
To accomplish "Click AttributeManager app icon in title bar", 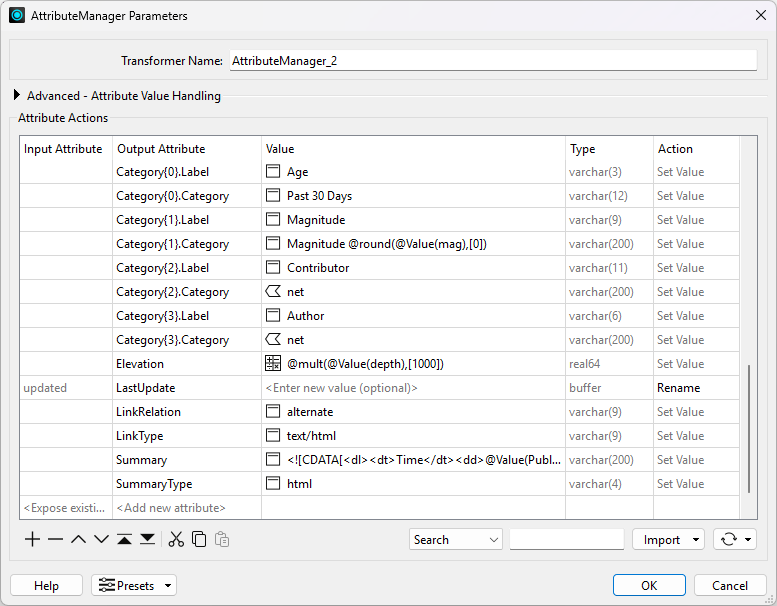I will (x=17, y=15).
